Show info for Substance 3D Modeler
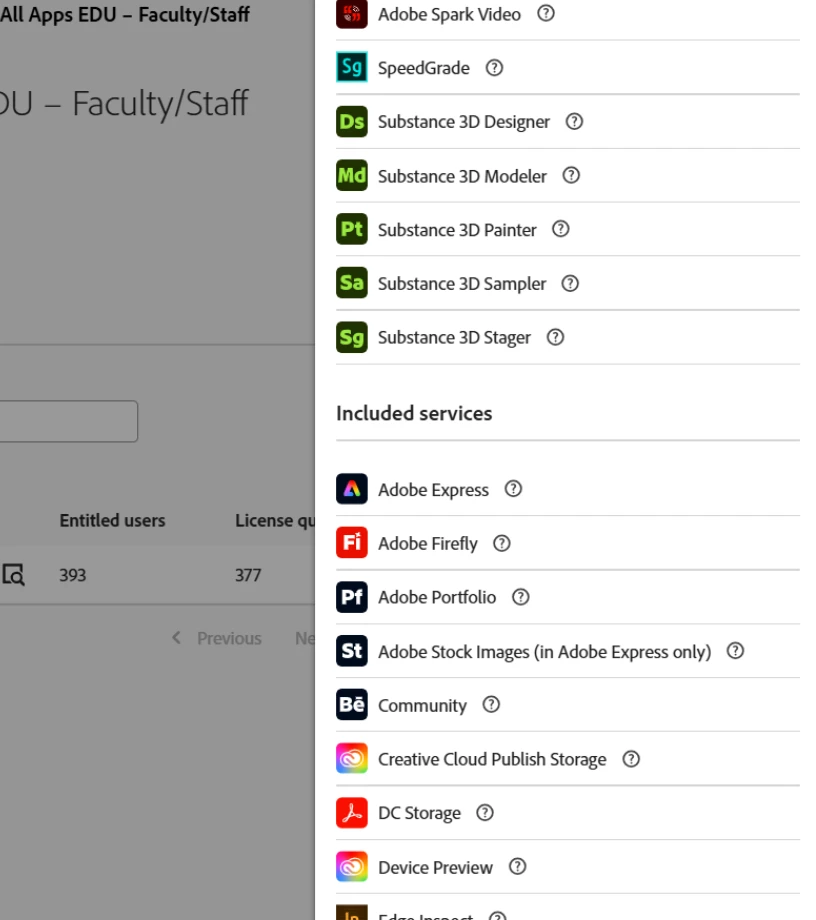The image size is (816, 920). click(x=571, y=175)
